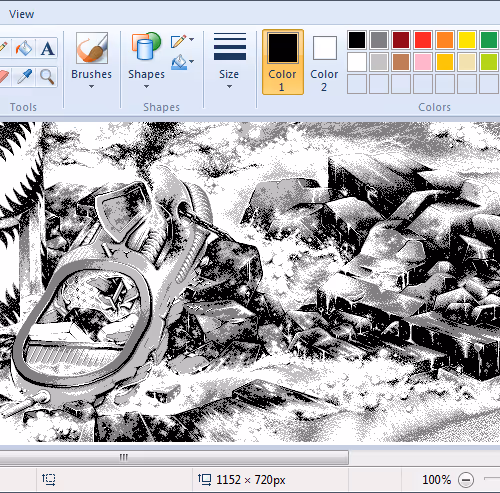Select the Magnifier tool
This screenshot has width=500, height=493.
(47, 77)
